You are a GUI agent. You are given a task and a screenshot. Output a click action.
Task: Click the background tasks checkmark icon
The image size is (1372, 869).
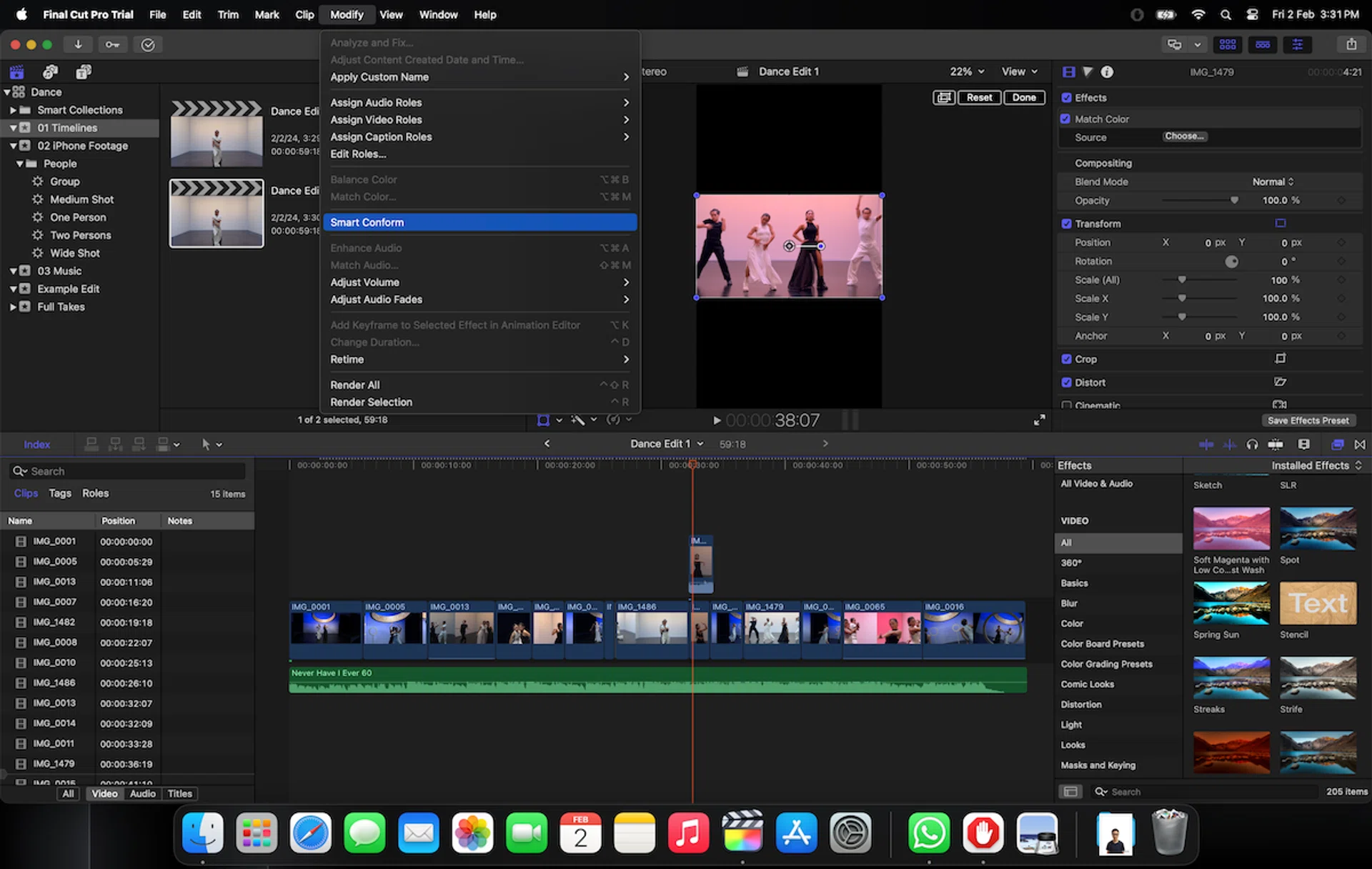click(x=148, y=44)
